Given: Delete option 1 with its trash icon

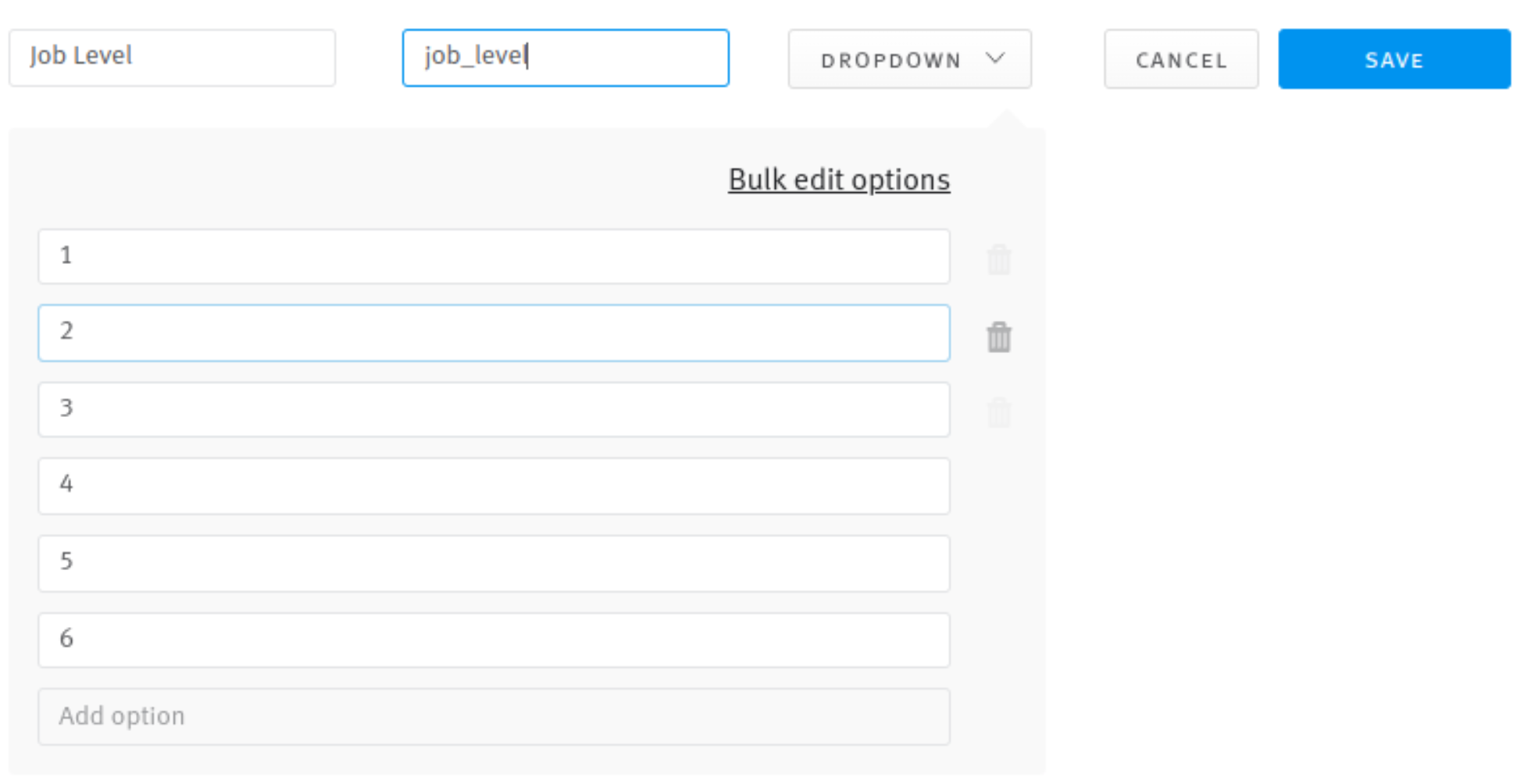Looking at the screenshot, I should (999, 259).
